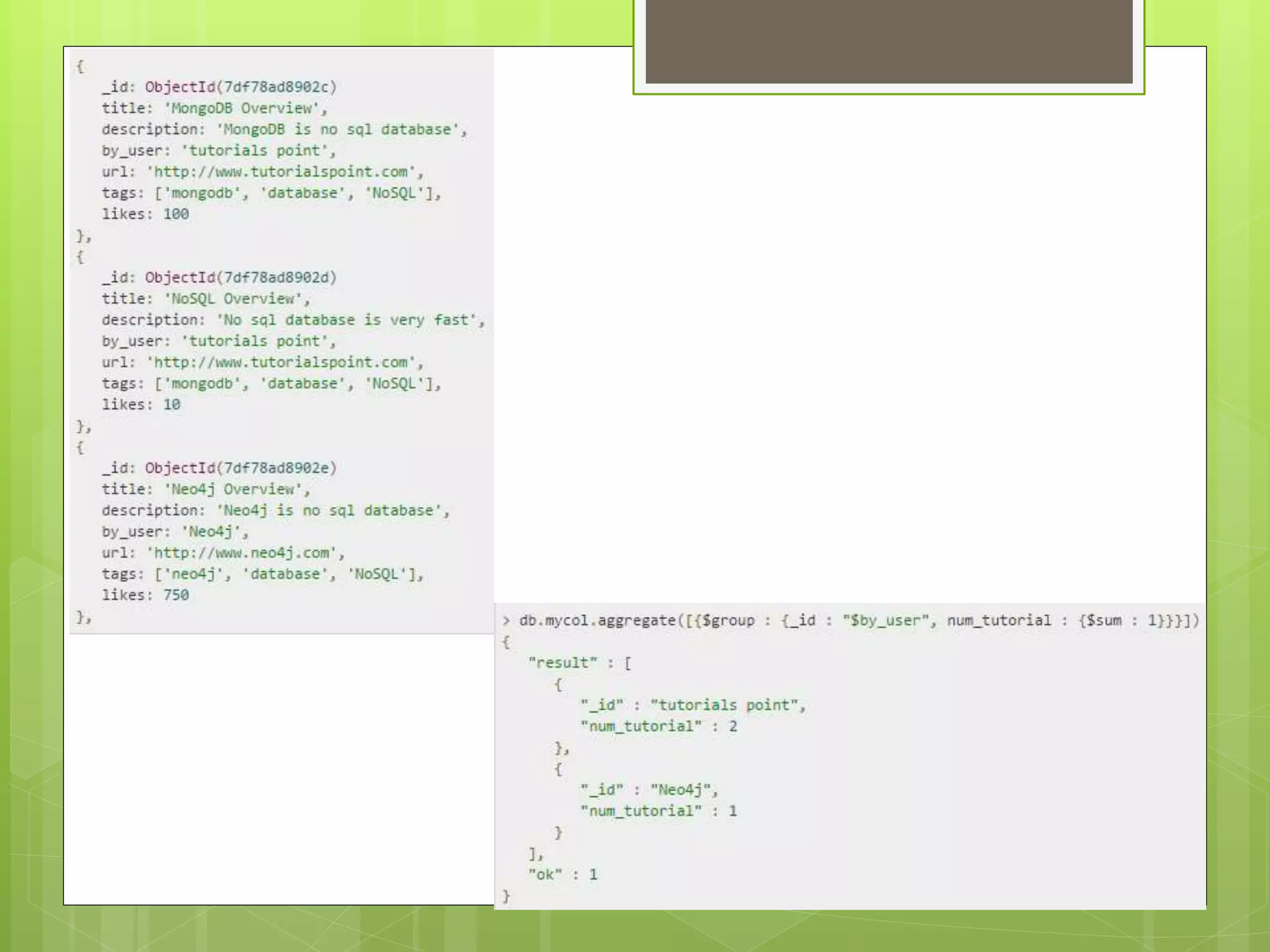The width and height of the screenshot is (1270, 952).
Task: Click "_id" : "Neo4j" result line
Action: pos(649,790)
